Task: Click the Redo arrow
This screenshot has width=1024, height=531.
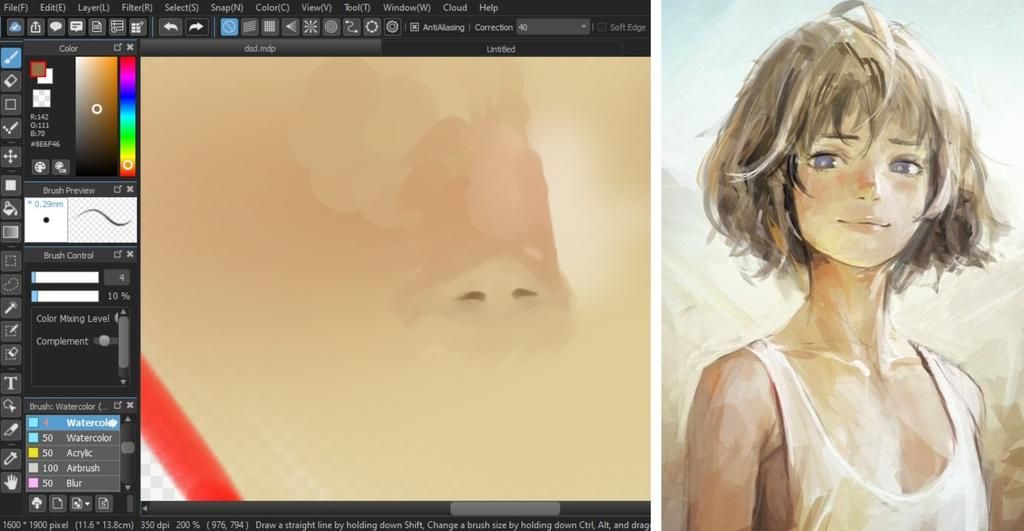Action: pos(195,27)
